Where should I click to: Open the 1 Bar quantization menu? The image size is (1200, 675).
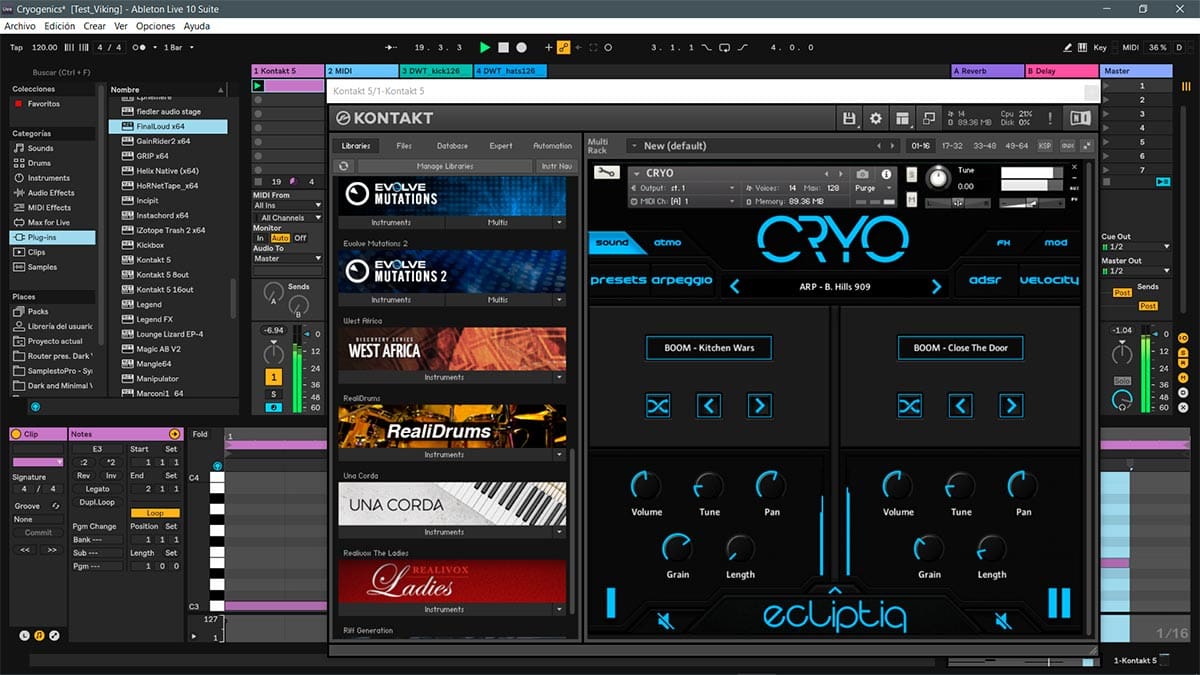point(180,47)
